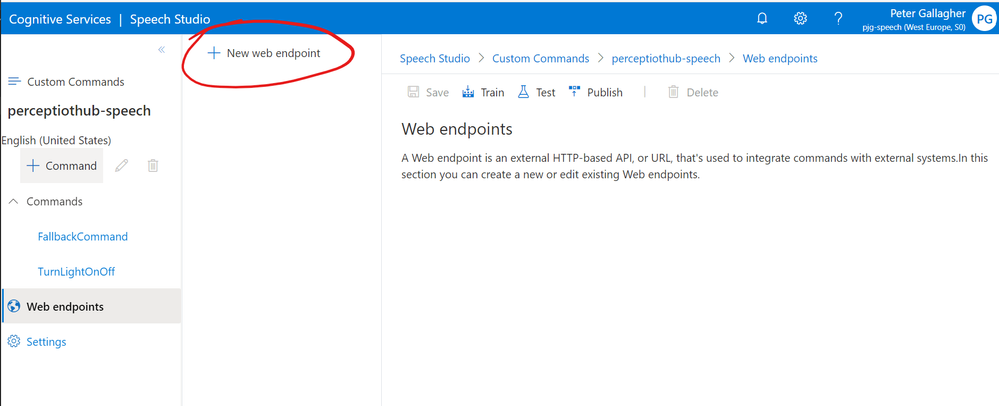Go to Speech Studio breadcrumb
999x406 pixels.
[435, 59]
